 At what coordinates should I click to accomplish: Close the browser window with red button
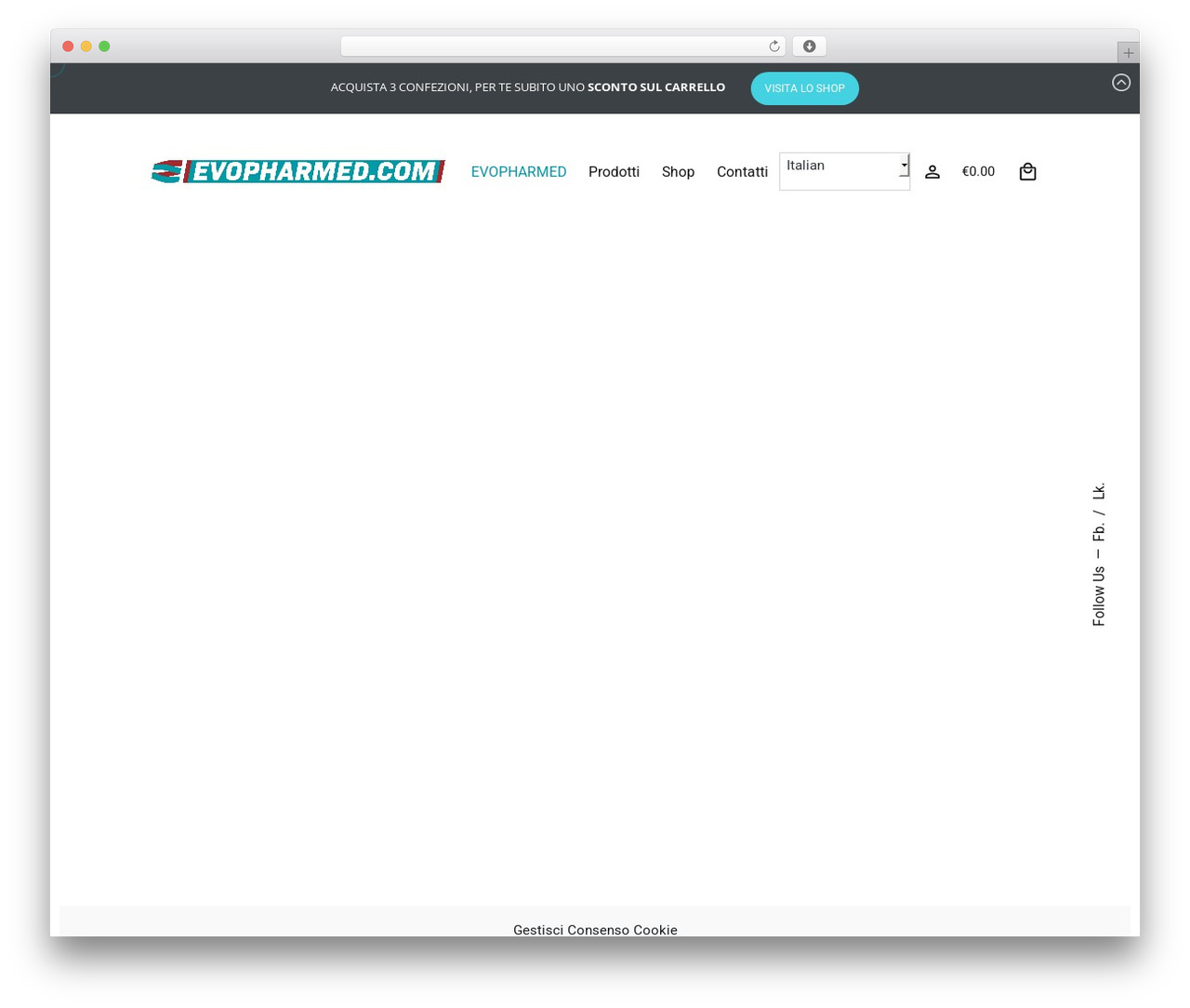68,46
